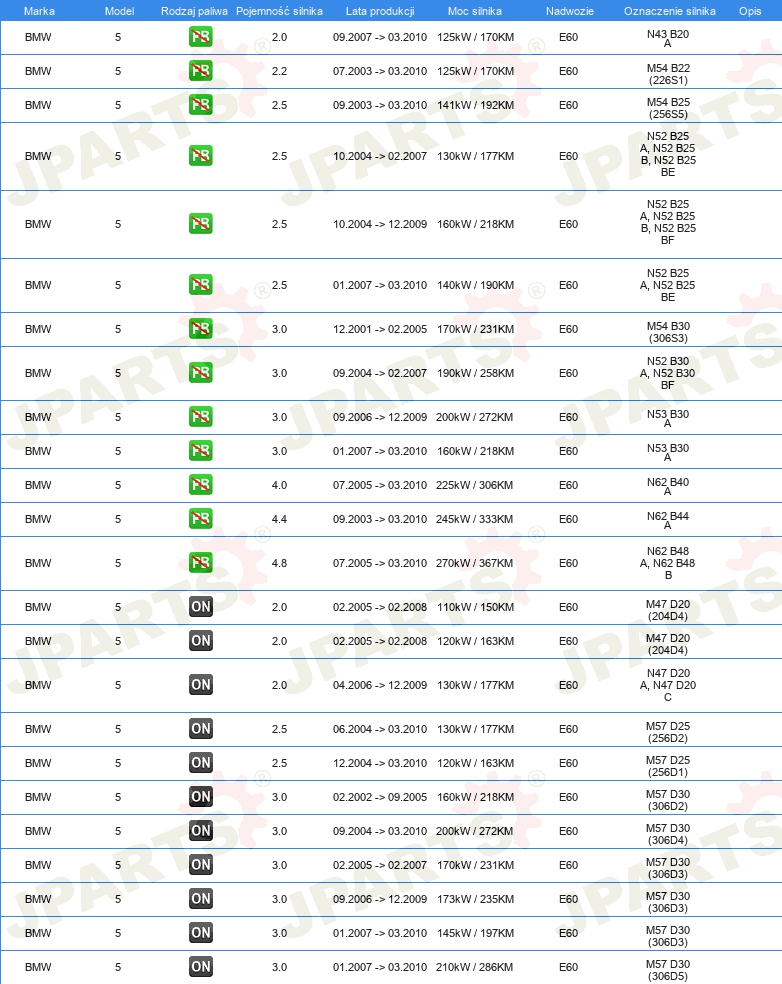Click the ON icon in the 173kW / 235KM row
The image size is (782, 984).
[201, 898]
